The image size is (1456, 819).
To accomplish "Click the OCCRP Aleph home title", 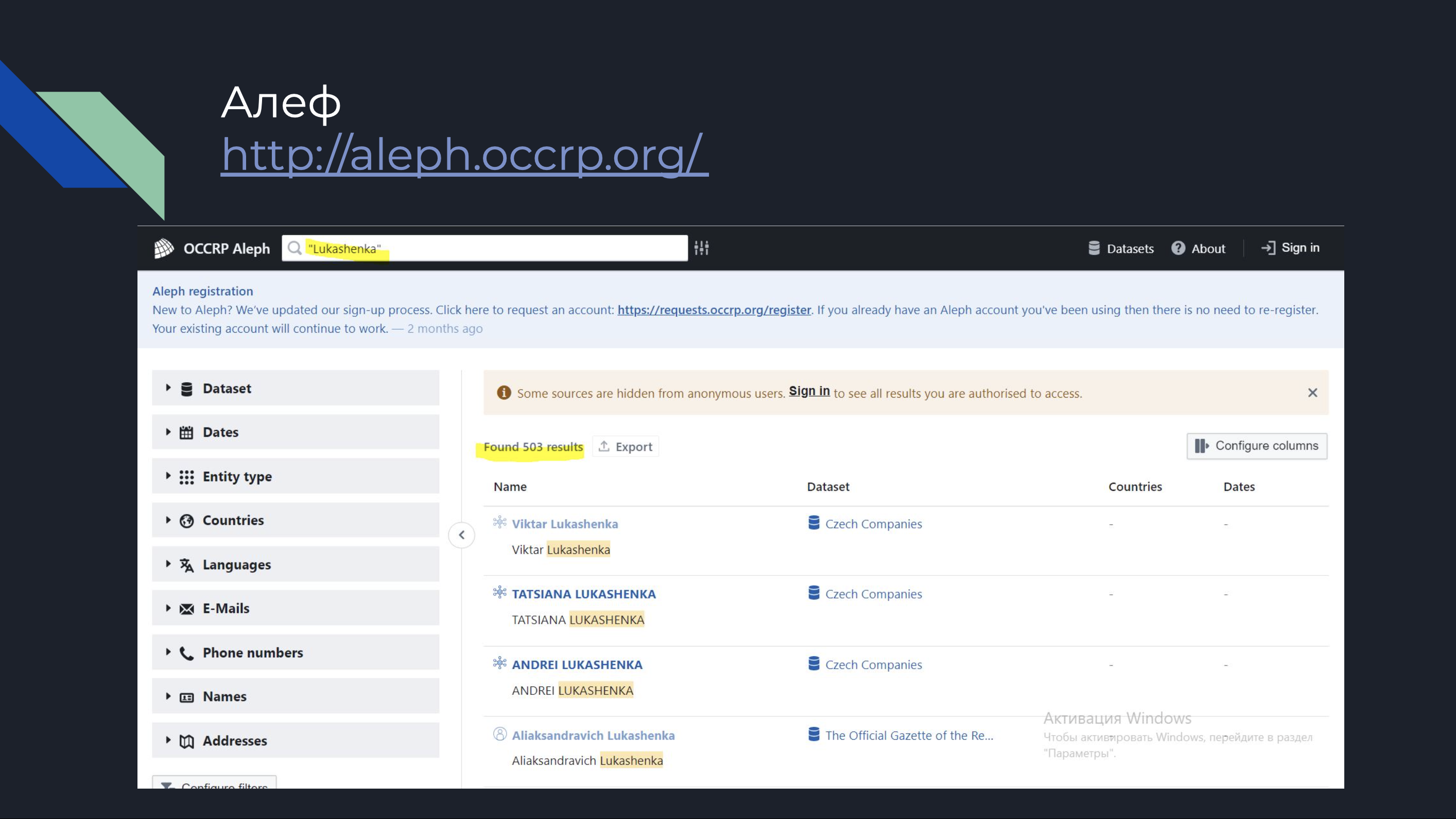I will pos(227,249).
